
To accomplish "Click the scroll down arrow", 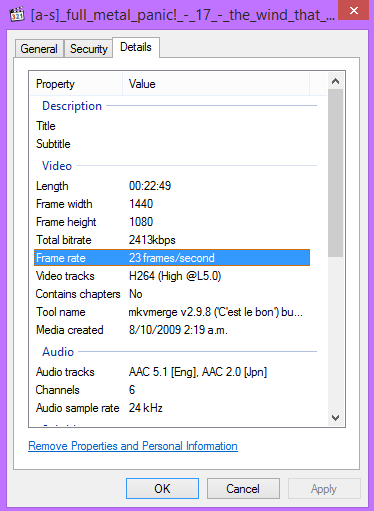I will tap(336, 417).
